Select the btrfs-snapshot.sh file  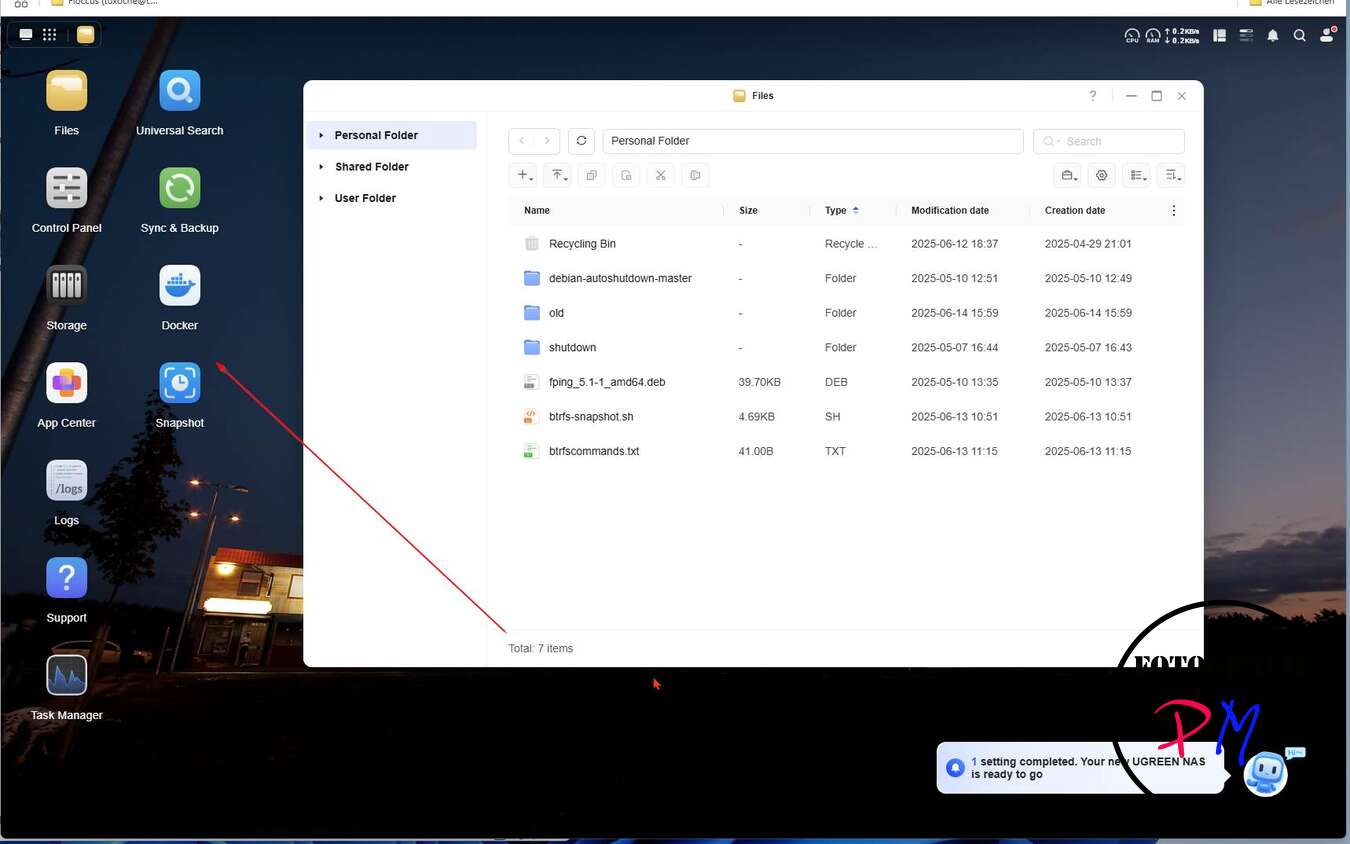(x=846, y=416)
